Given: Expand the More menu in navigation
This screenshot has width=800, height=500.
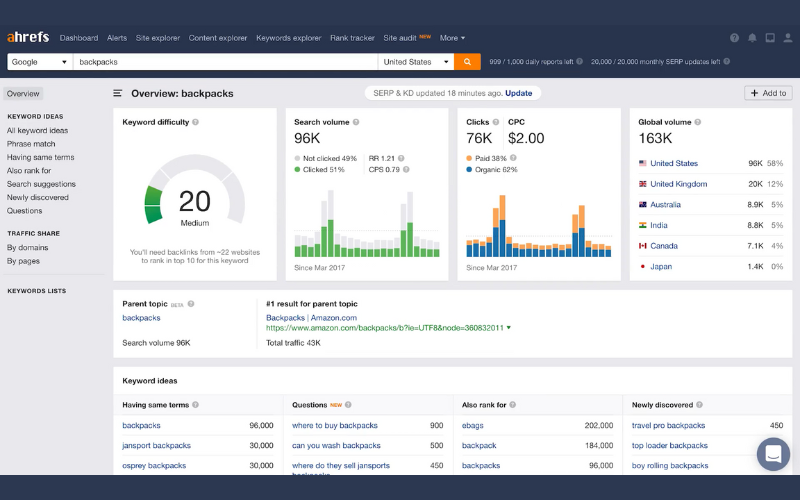Looking at the screenshot, I should (452, 38).
